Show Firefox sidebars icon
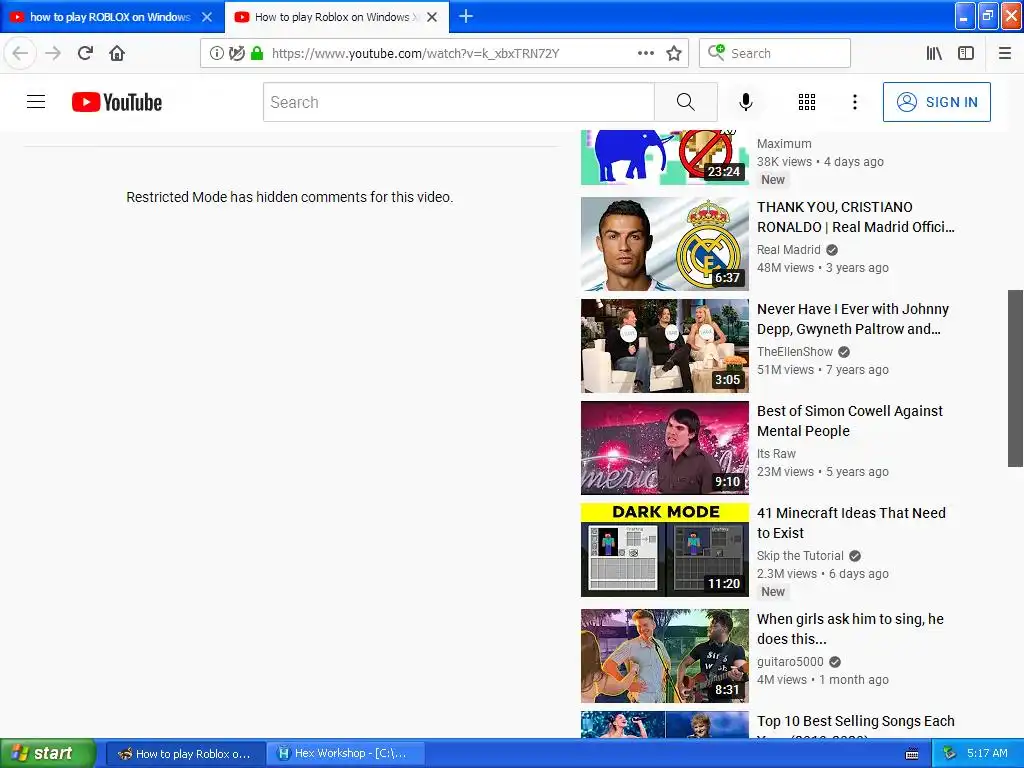This screenshot has width=1024, height=768. [966, 54]
